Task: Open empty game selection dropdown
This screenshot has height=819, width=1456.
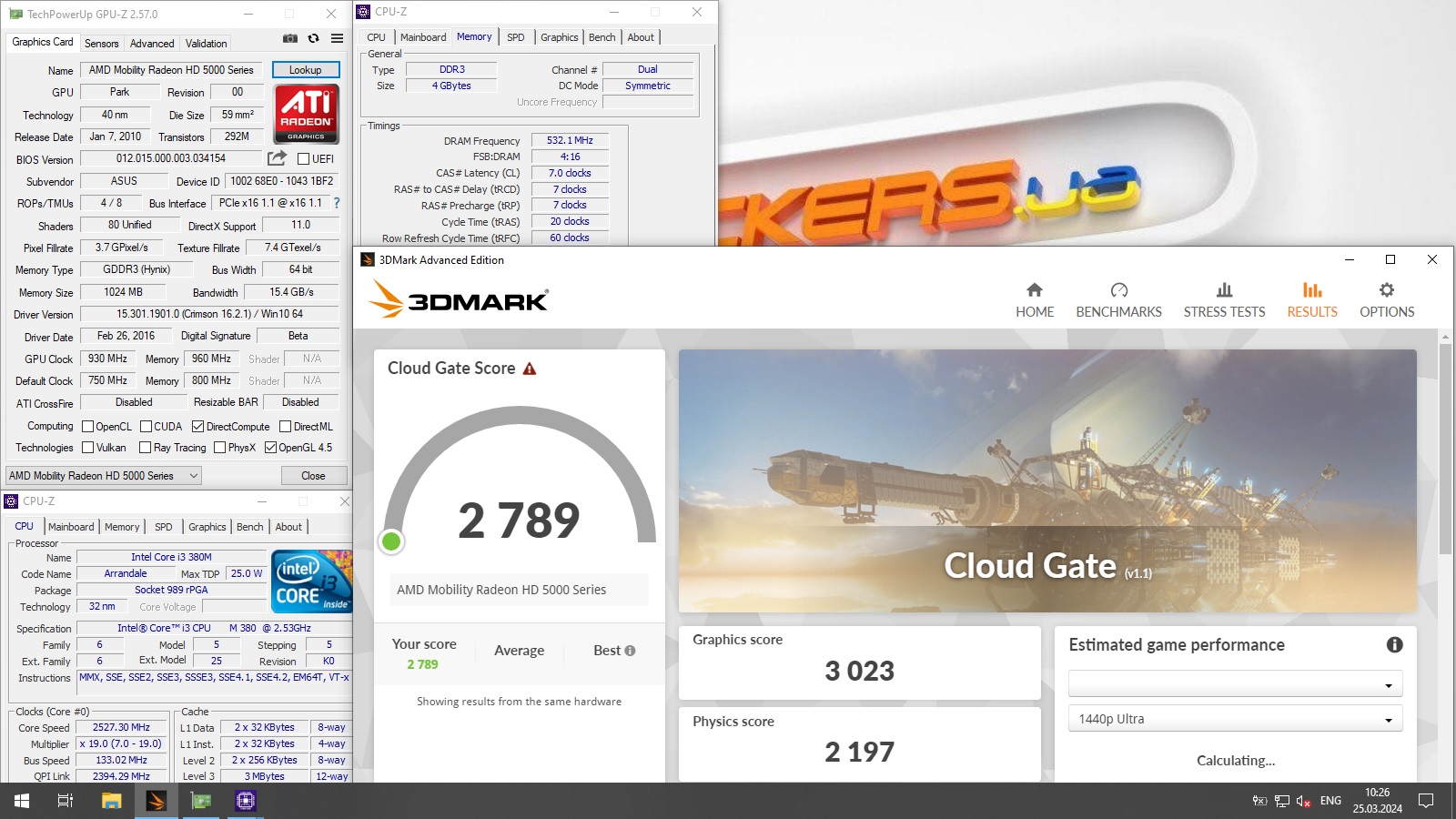Action: point(1235,684)
